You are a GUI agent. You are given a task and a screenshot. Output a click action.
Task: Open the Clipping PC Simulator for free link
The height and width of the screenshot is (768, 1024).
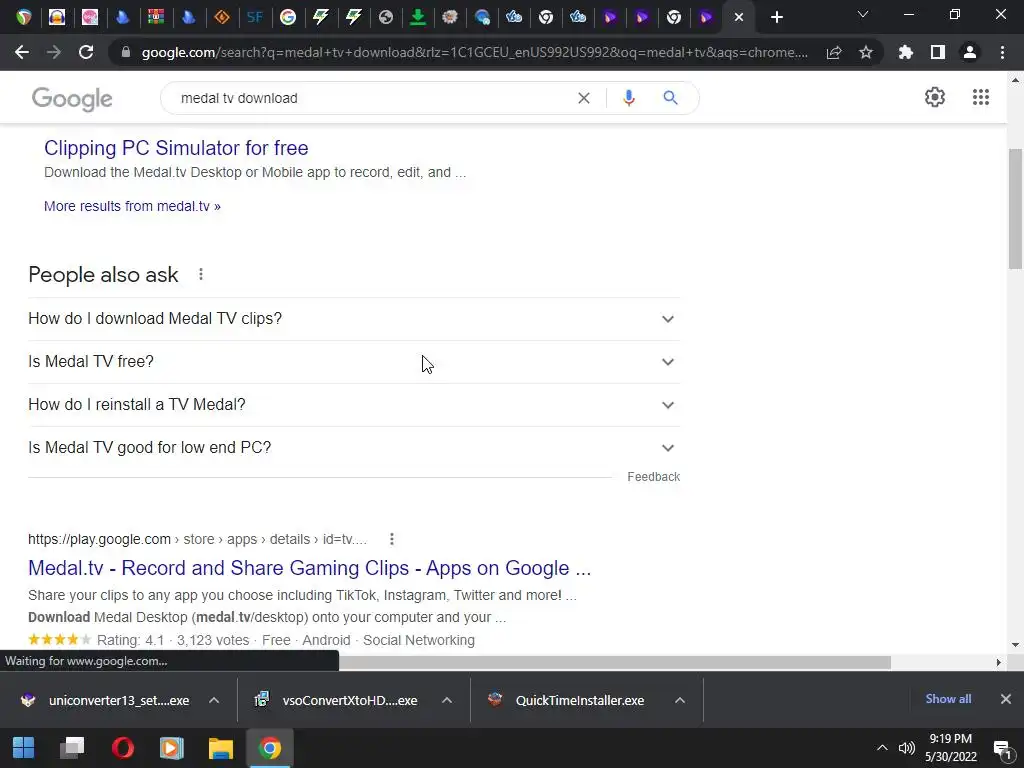(176, 148)
